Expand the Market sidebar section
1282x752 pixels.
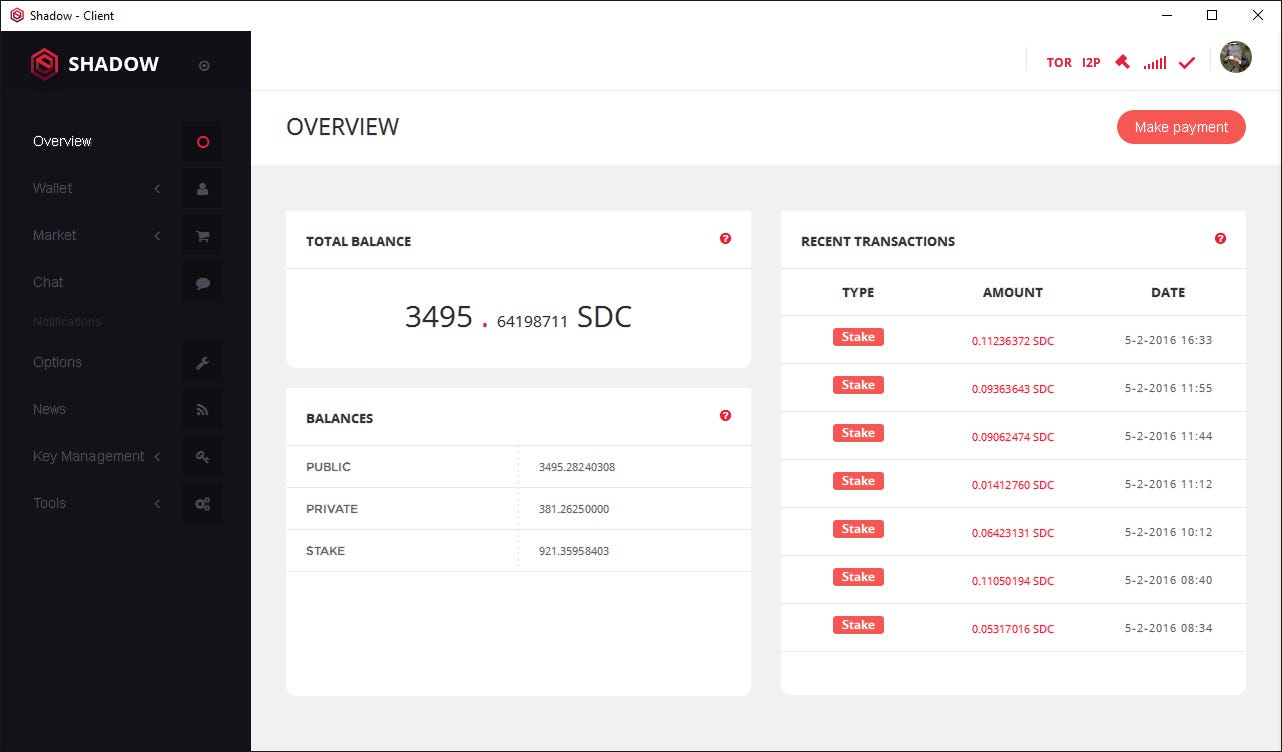point(157,235)
